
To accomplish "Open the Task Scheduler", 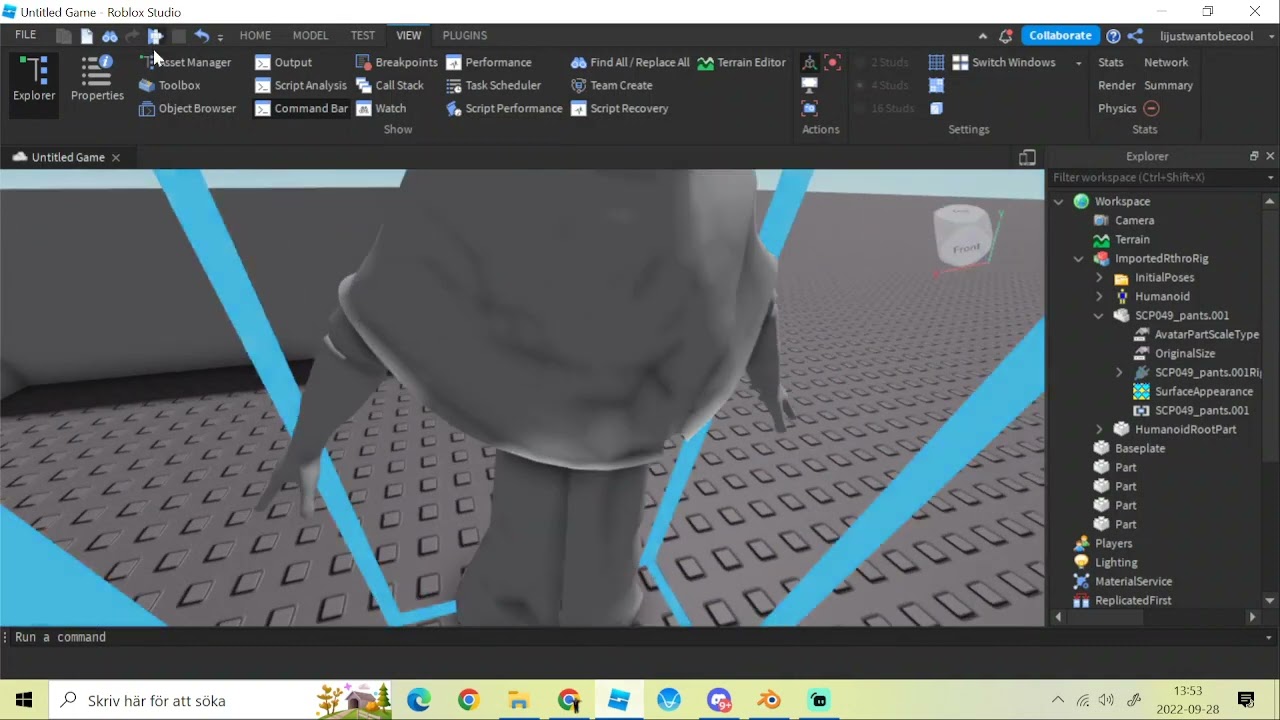I will pos(493,85).
